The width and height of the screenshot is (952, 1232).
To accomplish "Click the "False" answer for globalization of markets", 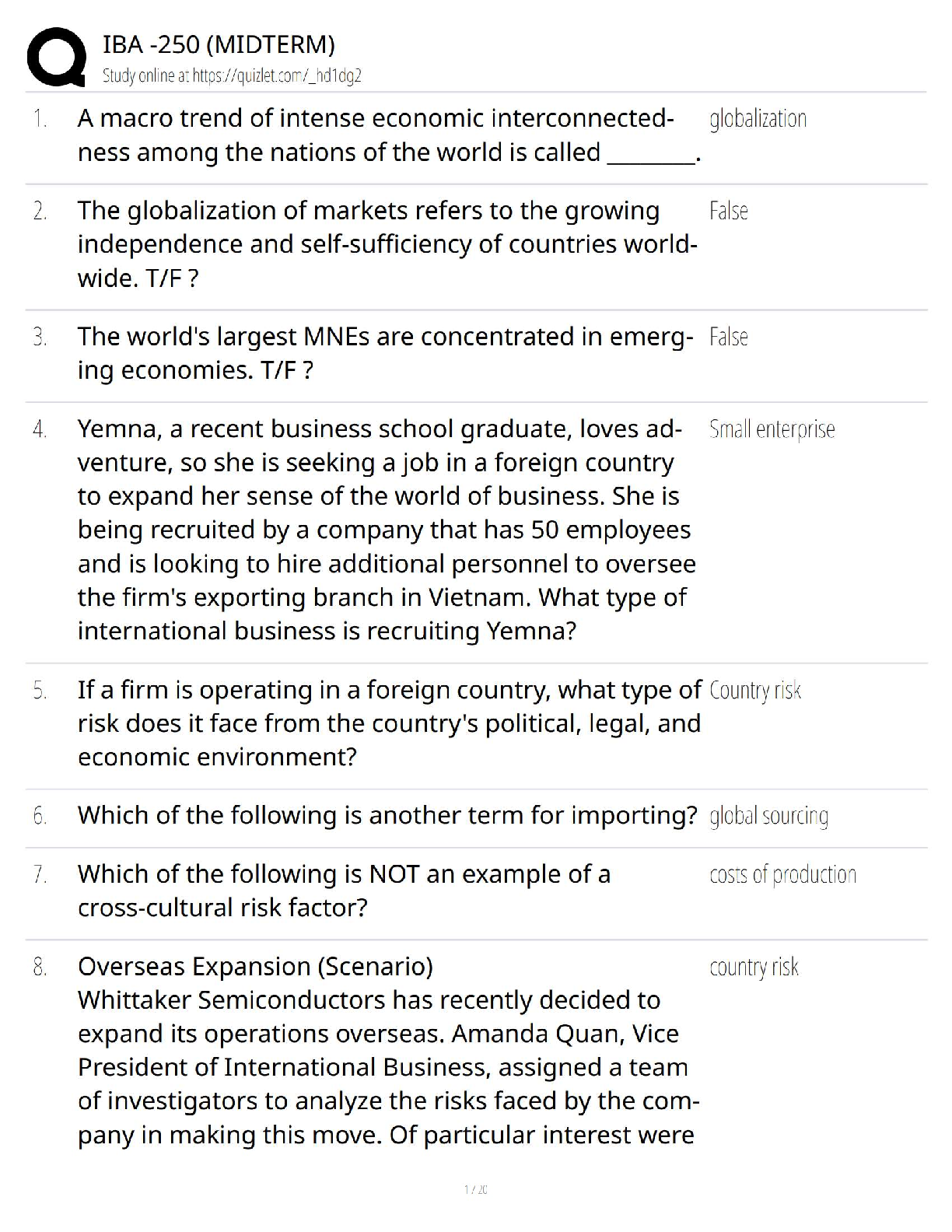I will (728, 211).
